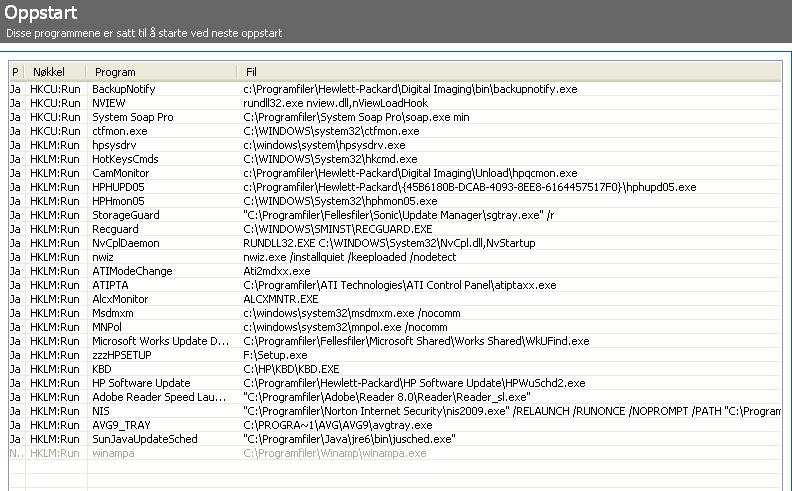The height and width of the screenshot is (491, 792).
Task: Select the NVIEW startup entry
Action: (109, 103)
